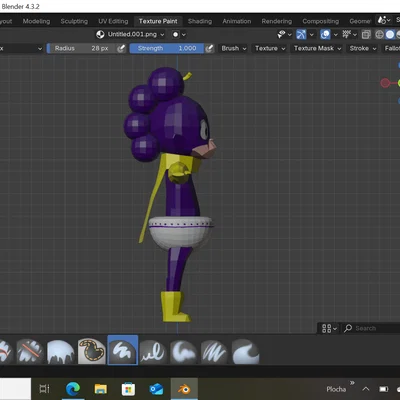
Task: Toggle pressure sensitivity for Radius
Action: [x=121, y=48]
